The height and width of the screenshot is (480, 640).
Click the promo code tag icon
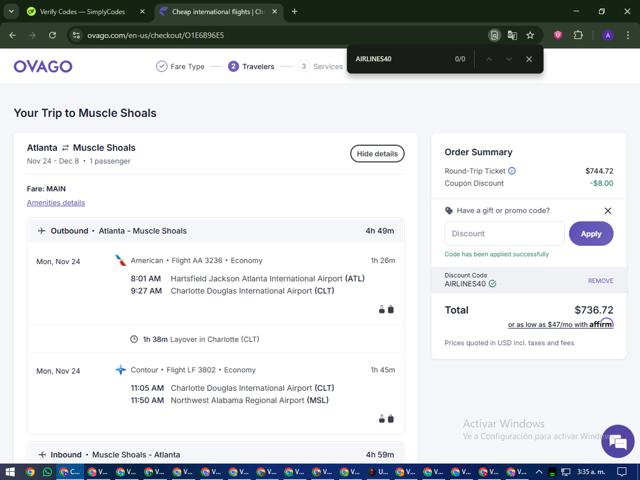[x=449, y=211]
